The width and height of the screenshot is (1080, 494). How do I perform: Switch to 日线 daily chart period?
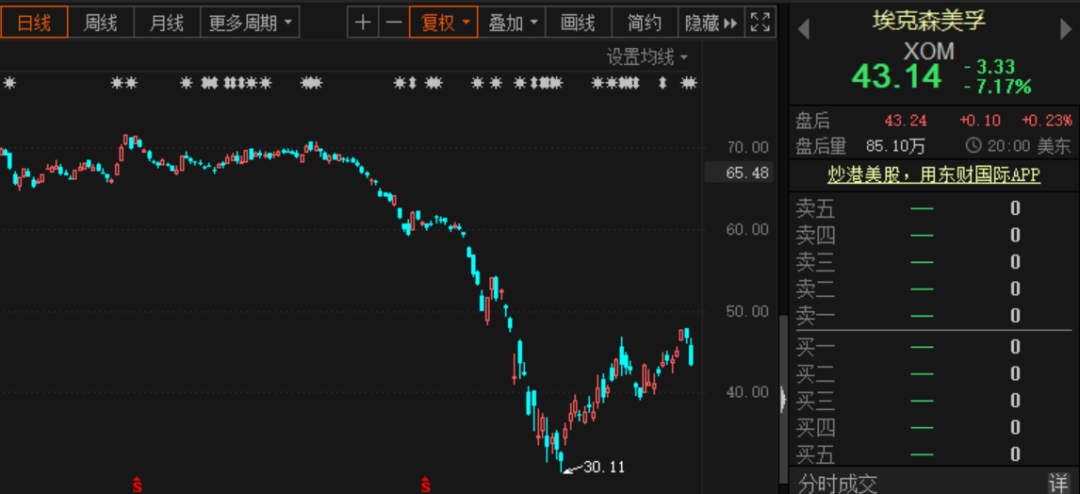(34, 23)
